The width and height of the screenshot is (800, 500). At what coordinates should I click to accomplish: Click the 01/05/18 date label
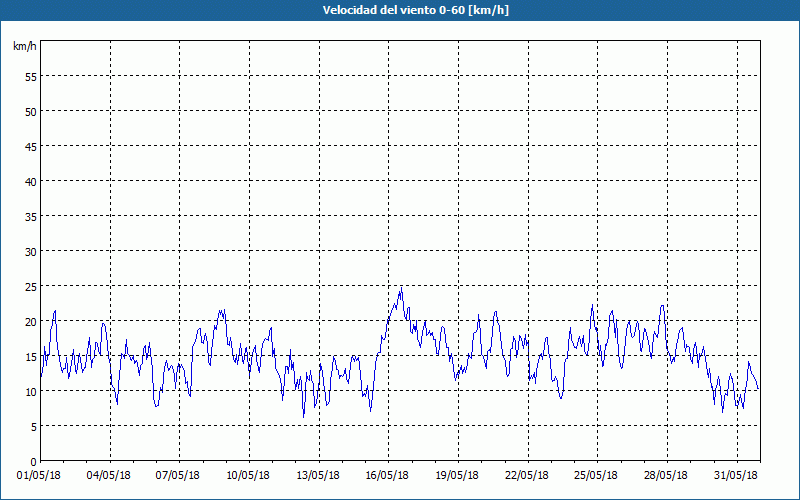pos(39,475)
